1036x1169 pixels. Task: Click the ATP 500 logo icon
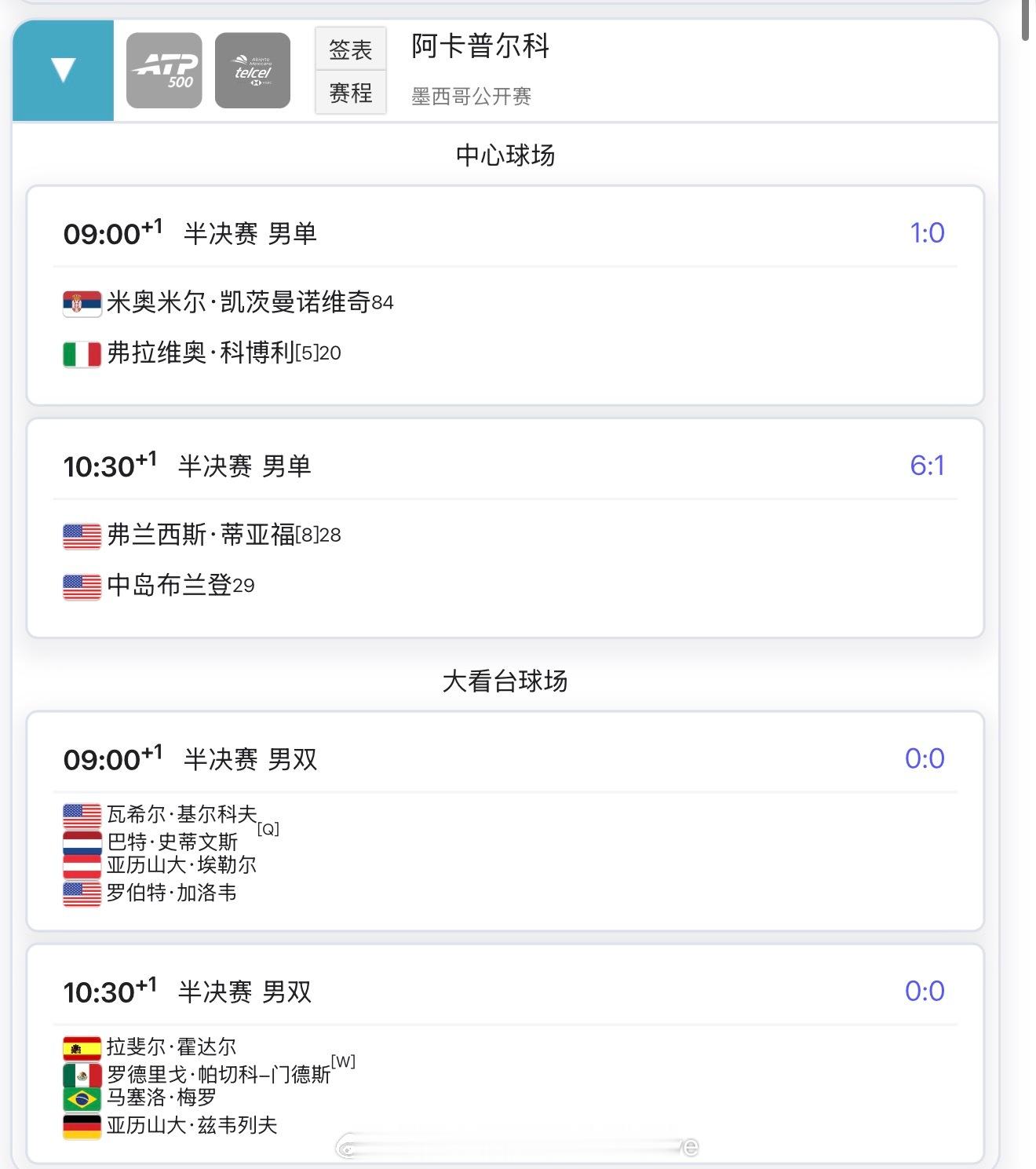tap(164, 71)
